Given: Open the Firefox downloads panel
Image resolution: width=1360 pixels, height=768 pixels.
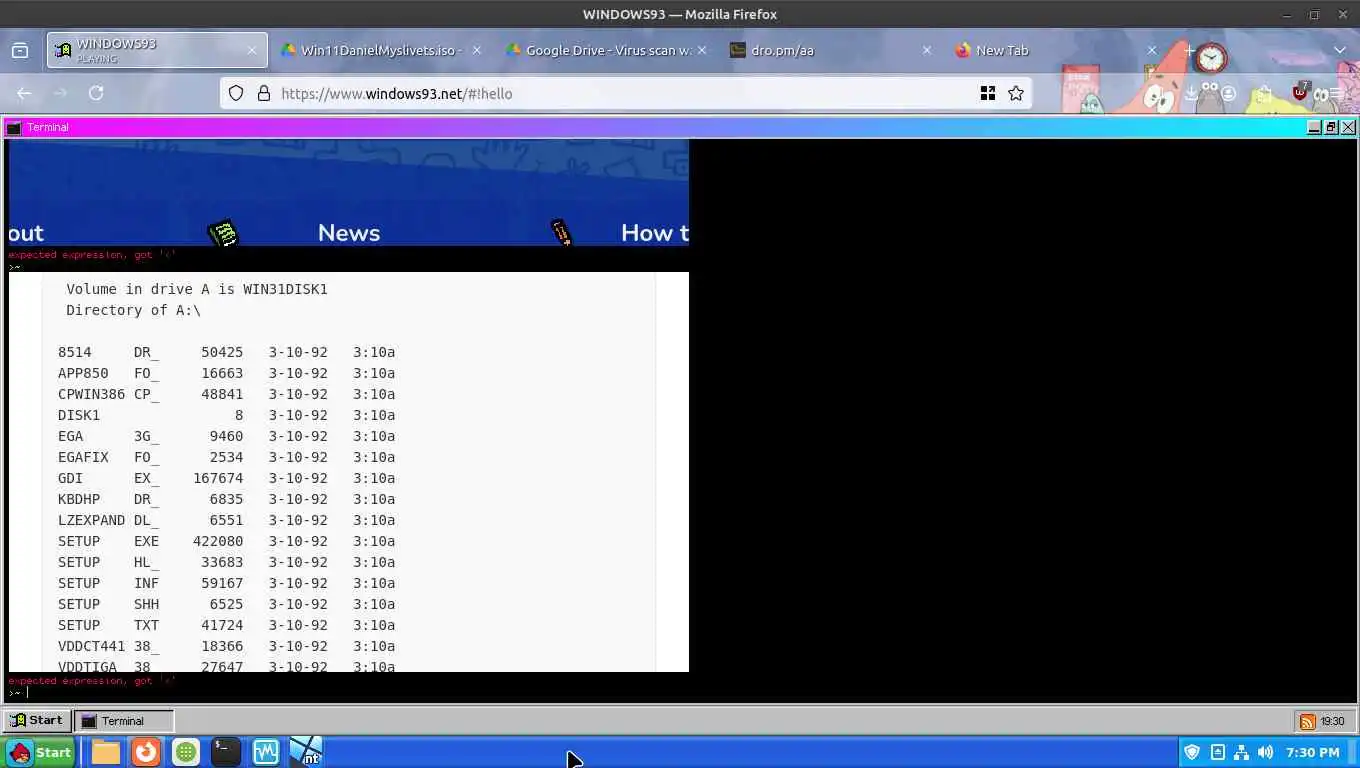Looking at the screenshot, I should tap(1191, 93).
